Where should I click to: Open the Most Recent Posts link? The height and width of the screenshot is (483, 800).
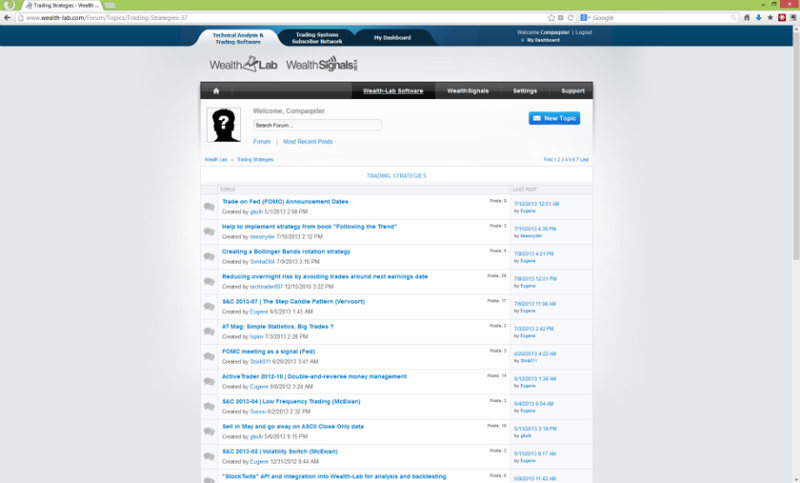(x=308, y=142)
